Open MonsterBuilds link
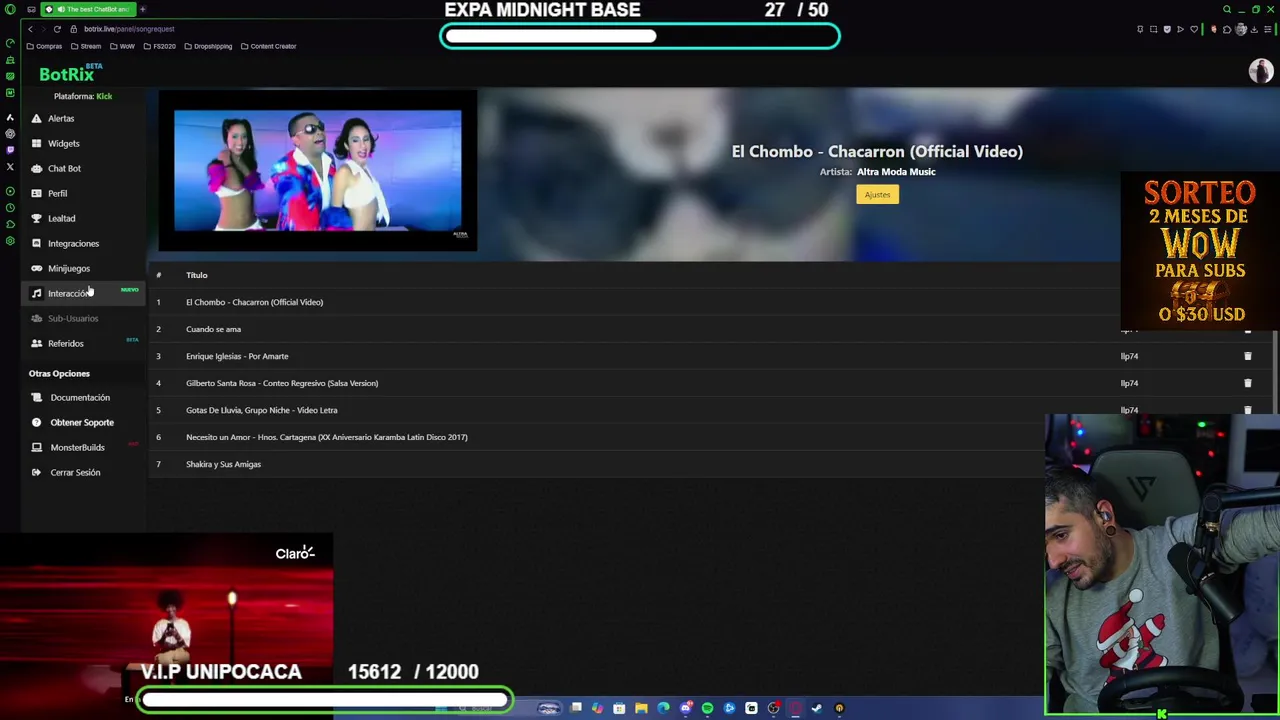Screen dimensions: 1280x720 [x=77, y=447]
